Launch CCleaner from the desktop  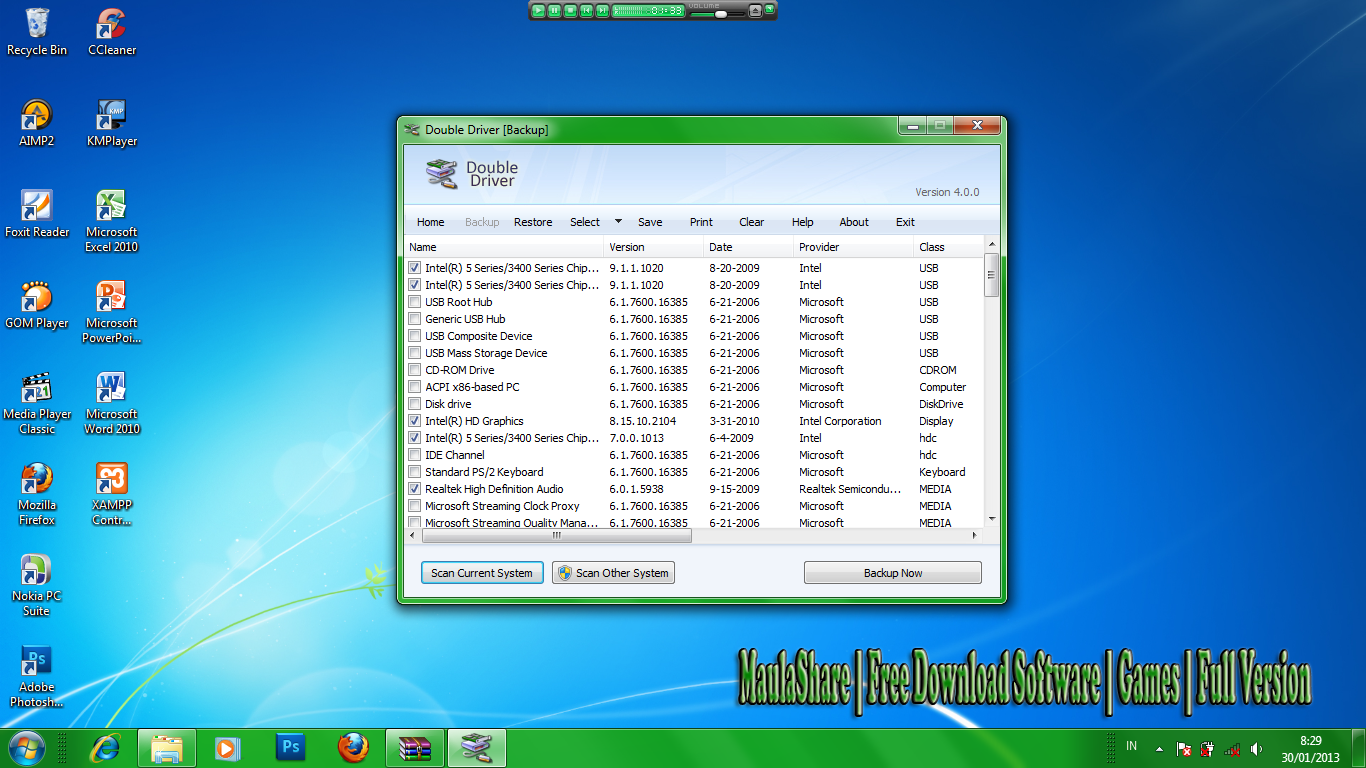point(112,32)
